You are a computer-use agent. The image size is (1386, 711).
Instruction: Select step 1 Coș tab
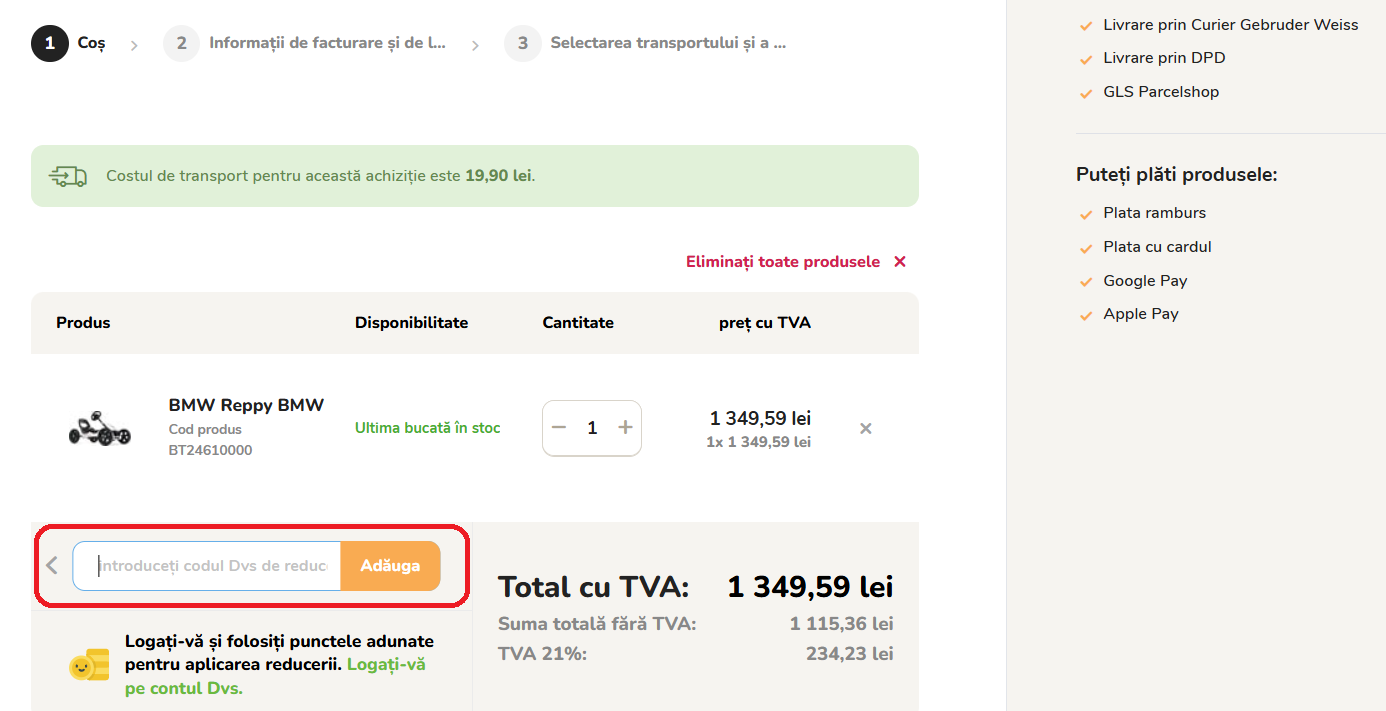68,44
